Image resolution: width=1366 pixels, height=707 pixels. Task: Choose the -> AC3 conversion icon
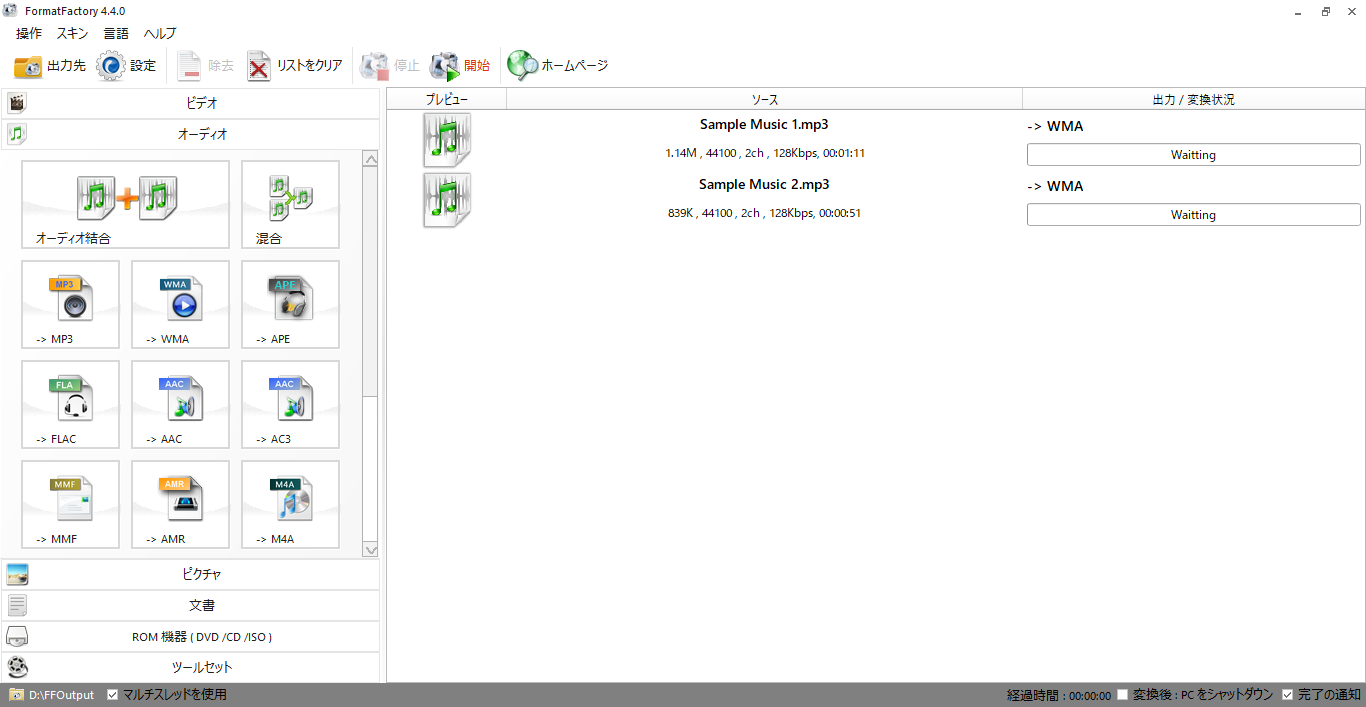290,405
